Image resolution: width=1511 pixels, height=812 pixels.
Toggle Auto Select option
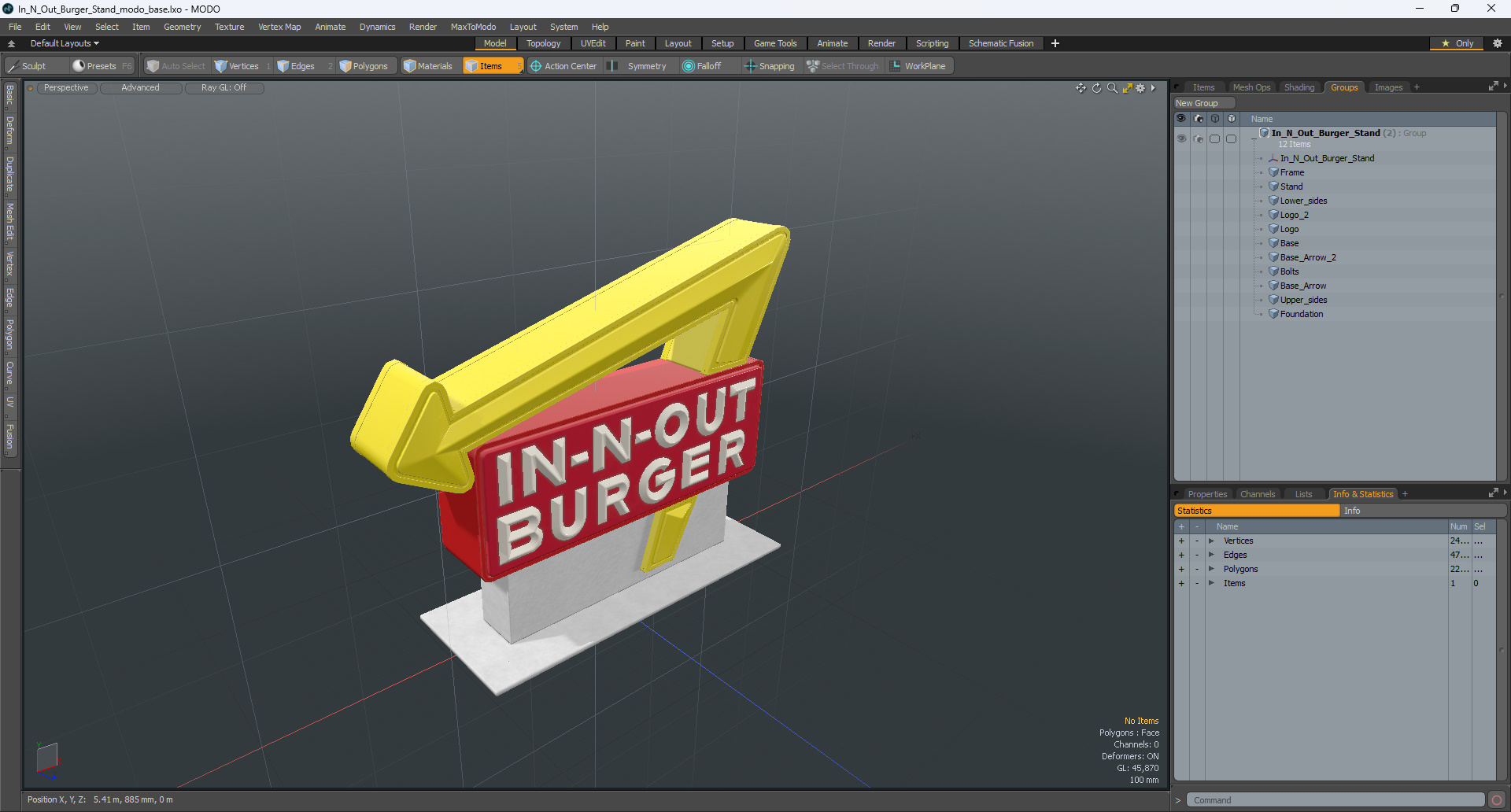(x=176, y=66)
